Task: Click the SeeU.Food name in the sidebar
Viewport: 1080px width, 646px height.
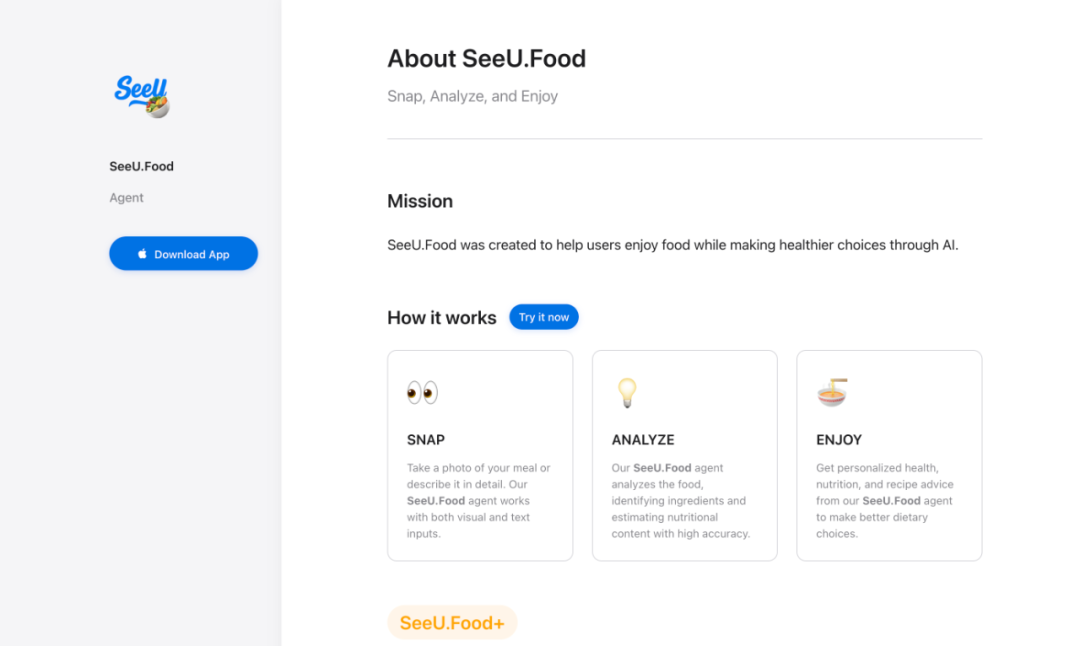Action: (x=142, y=166)
